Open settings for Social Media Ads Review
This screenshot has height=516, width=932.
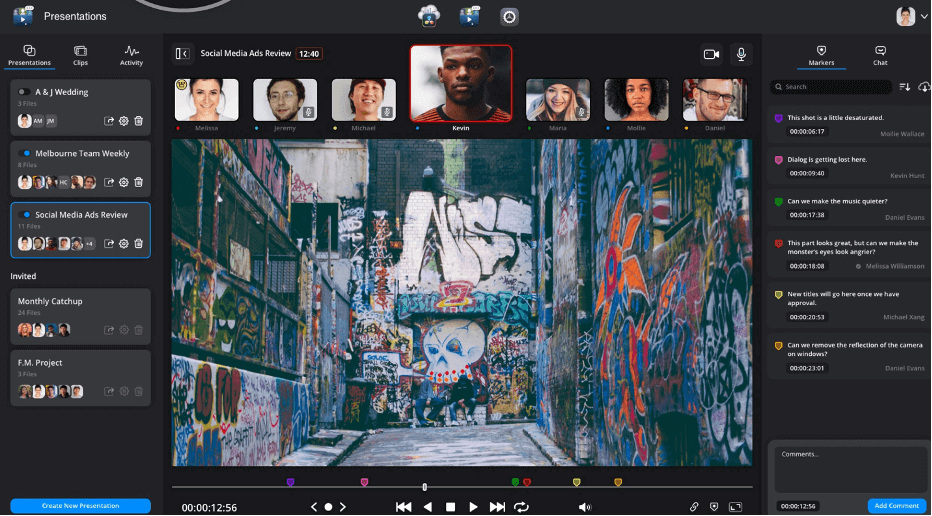124,243
